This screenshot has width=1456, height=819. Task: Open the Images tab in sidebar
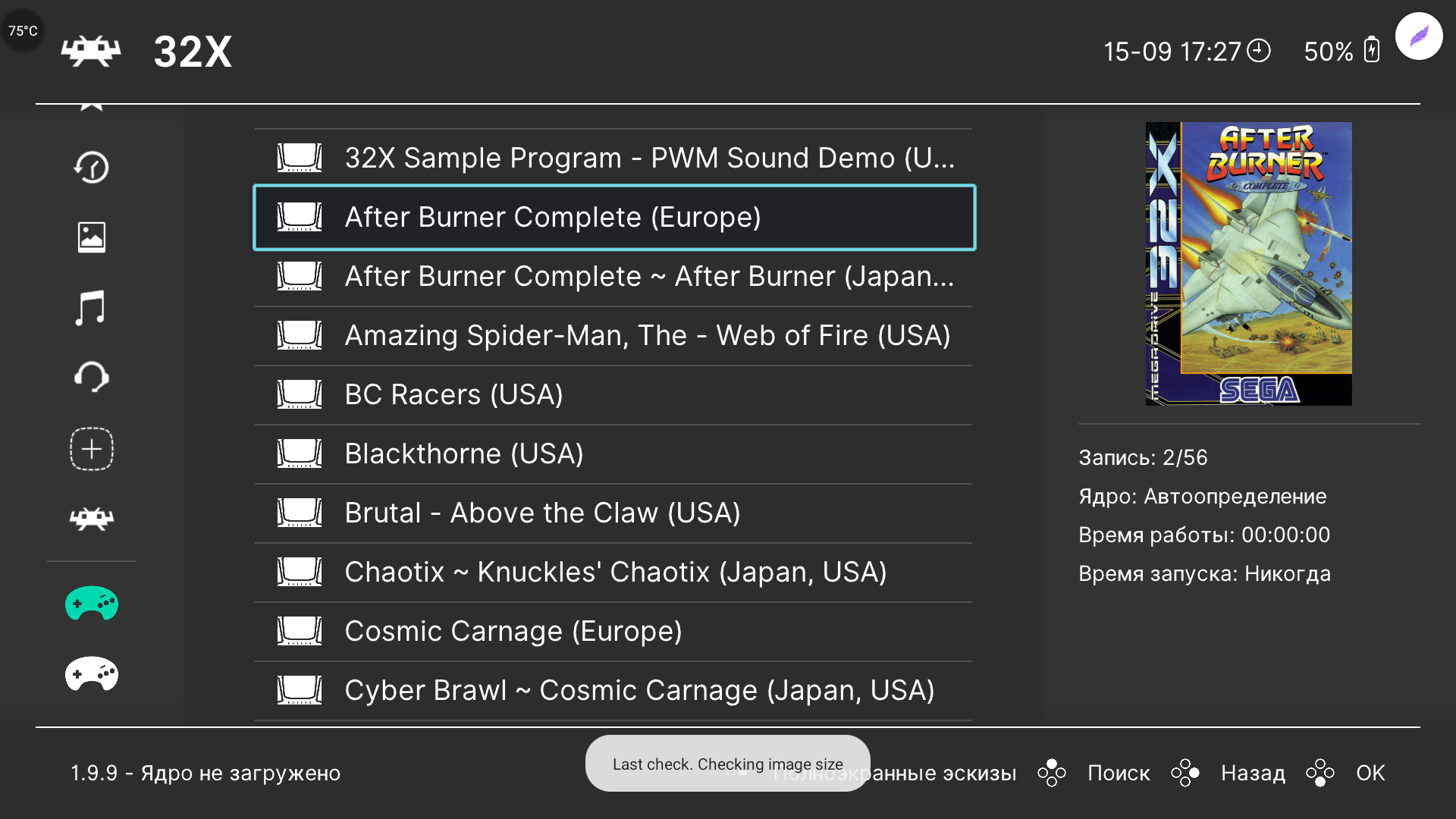pyautogui.click(x=92, y=237)
